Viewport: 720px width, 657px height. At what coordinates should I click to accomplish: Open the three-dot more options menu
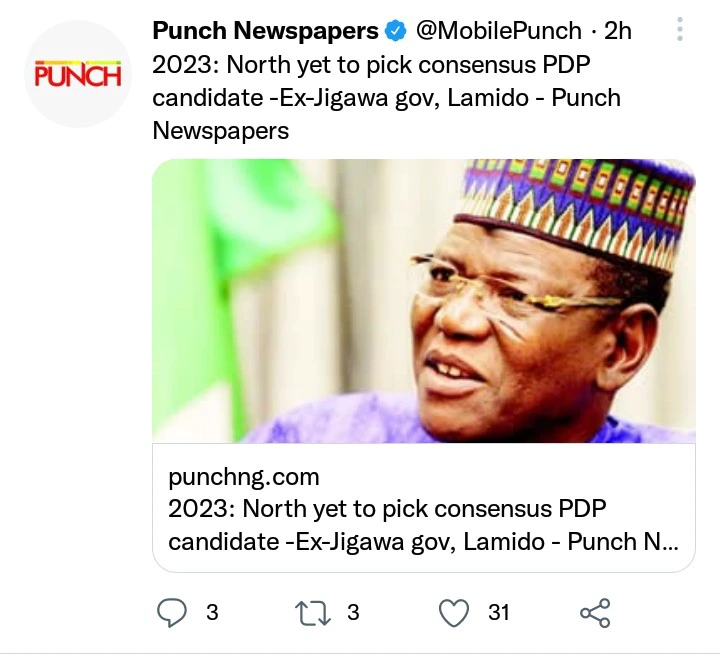click(x=680, y=29)
